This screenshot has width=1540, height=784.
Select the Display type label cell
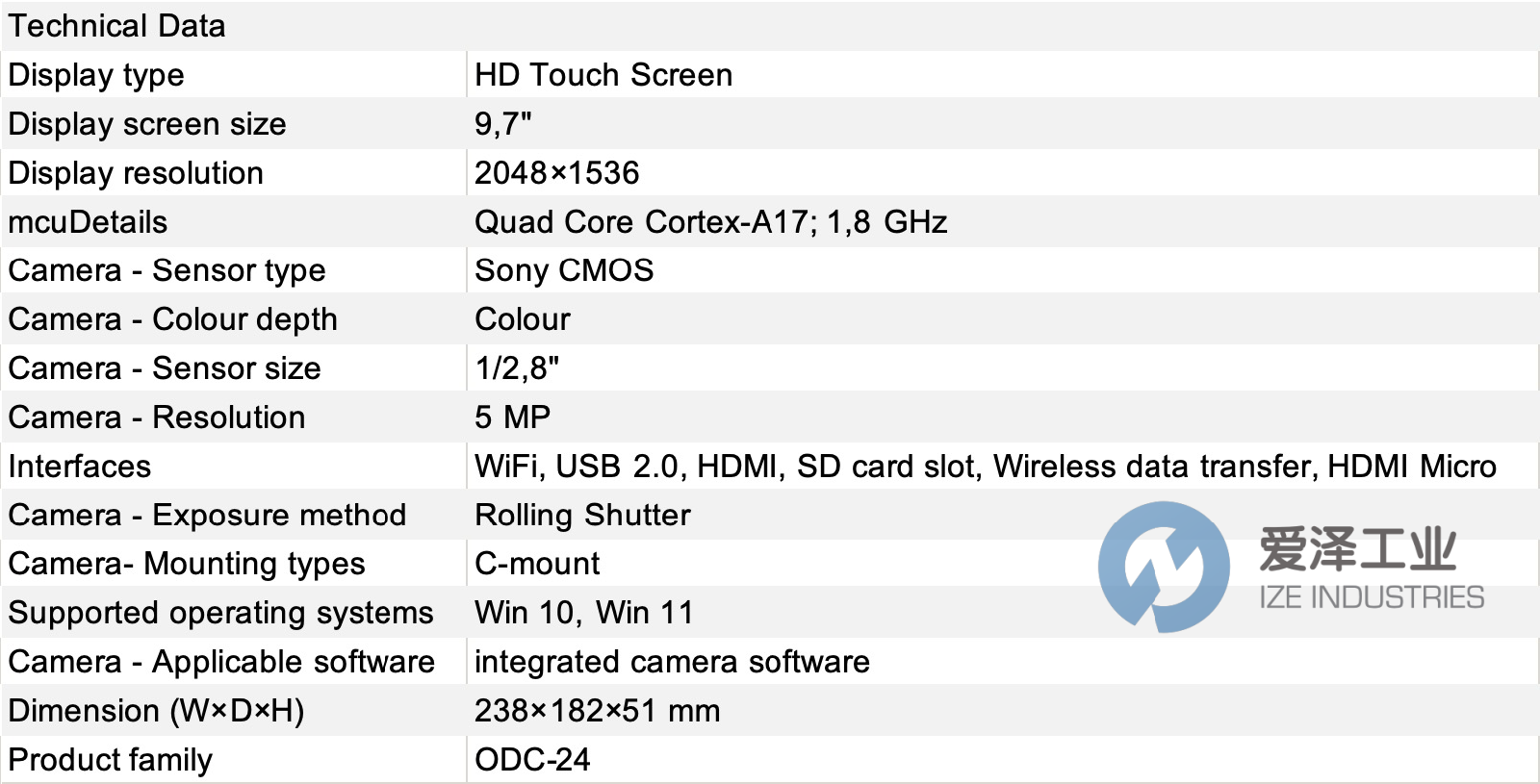[x=96, y=75]
